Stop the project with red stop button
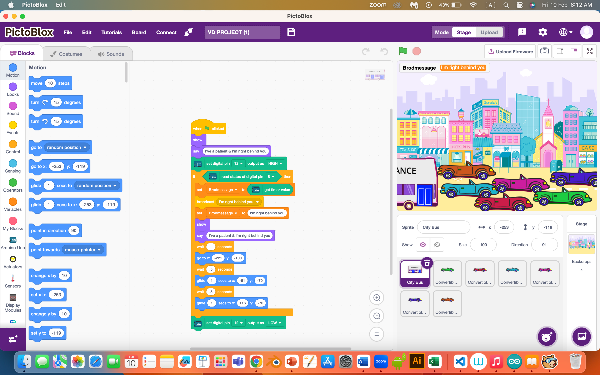 coord(417,51)
